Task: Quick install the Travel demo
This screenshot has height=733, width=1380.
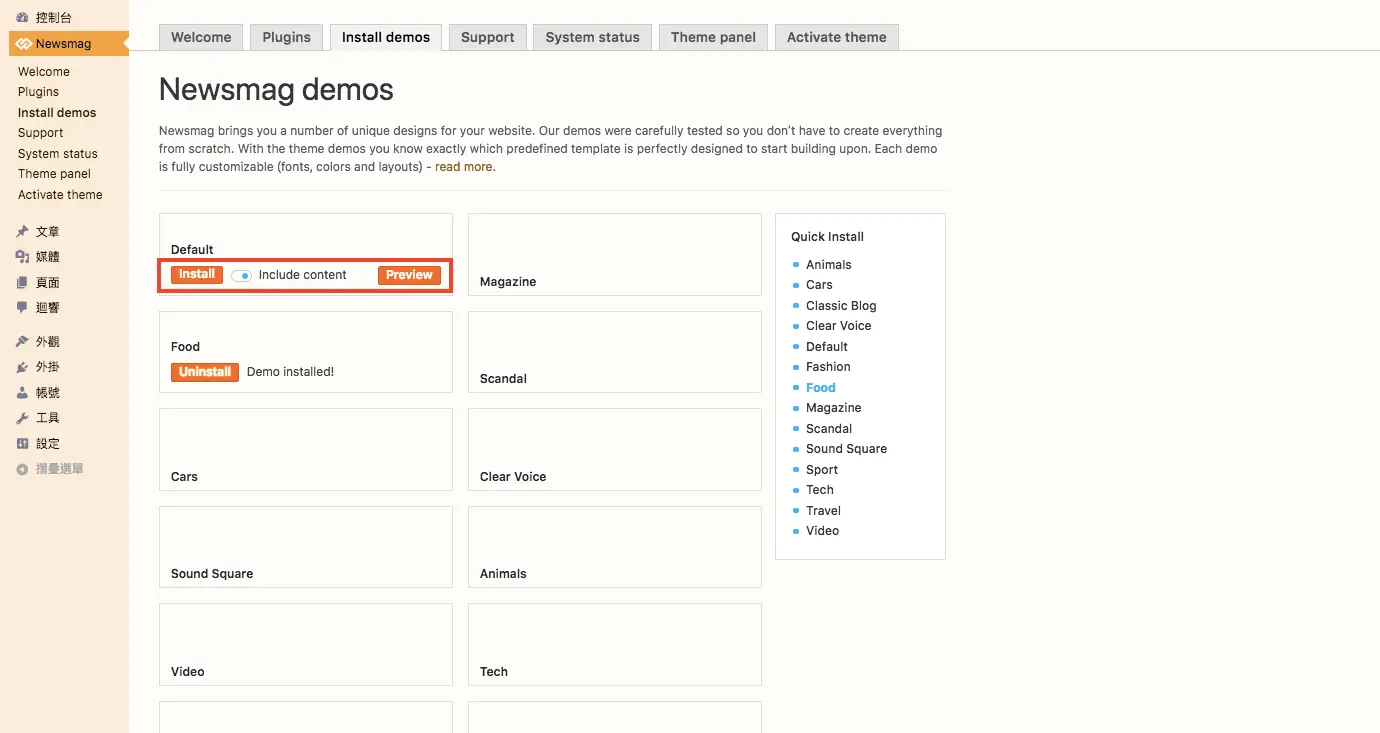Action: 823,510
